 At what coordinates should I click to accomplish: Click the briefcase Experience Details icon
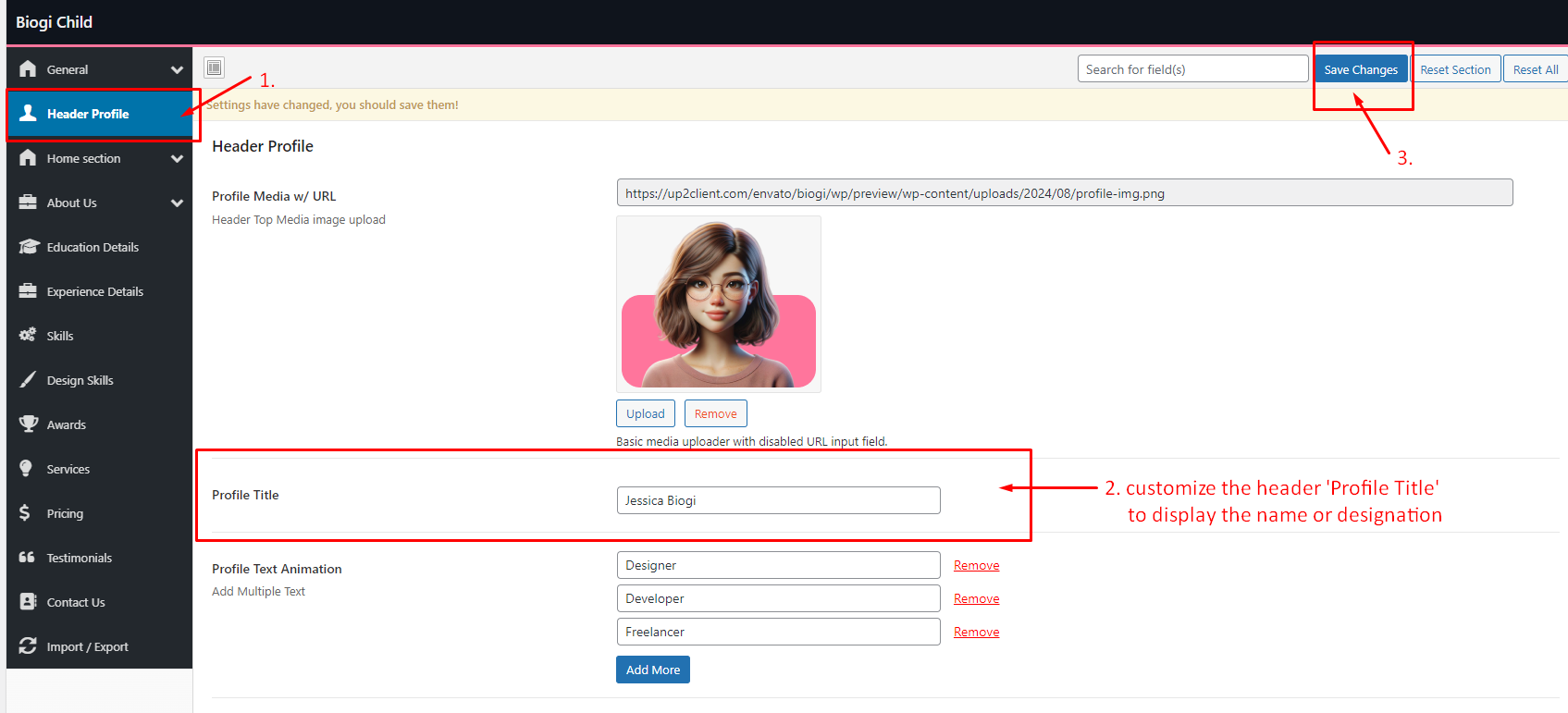(x=29, y=291)
